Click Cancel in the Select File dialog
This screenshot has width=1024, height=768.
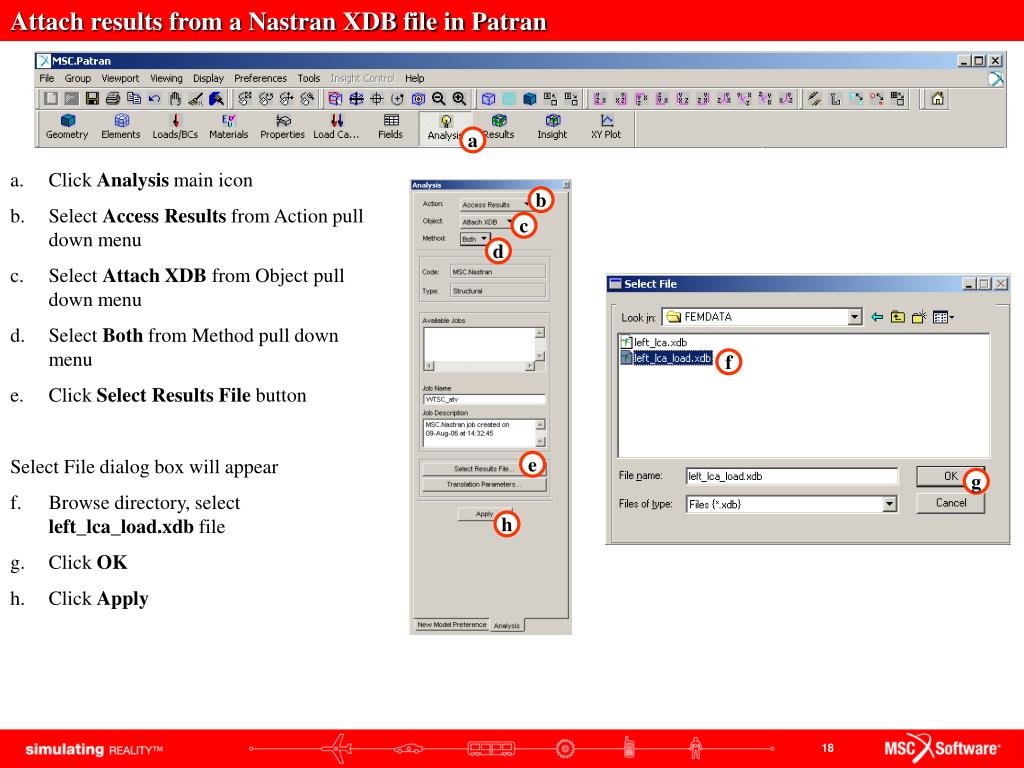pos(950,503)
